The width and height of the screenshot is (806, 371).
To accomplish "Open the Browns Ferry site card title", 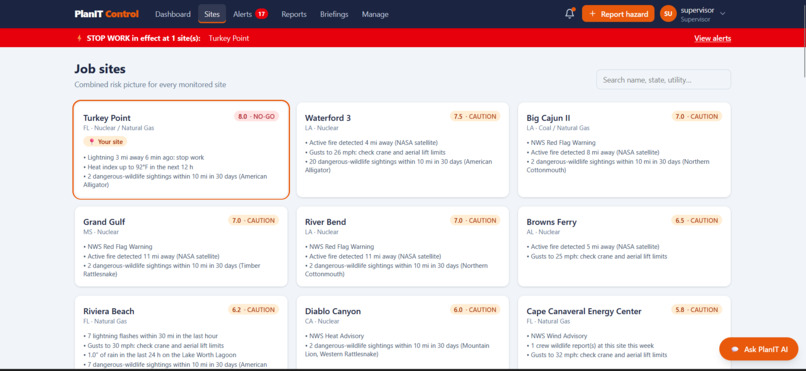I will (552, 222).
